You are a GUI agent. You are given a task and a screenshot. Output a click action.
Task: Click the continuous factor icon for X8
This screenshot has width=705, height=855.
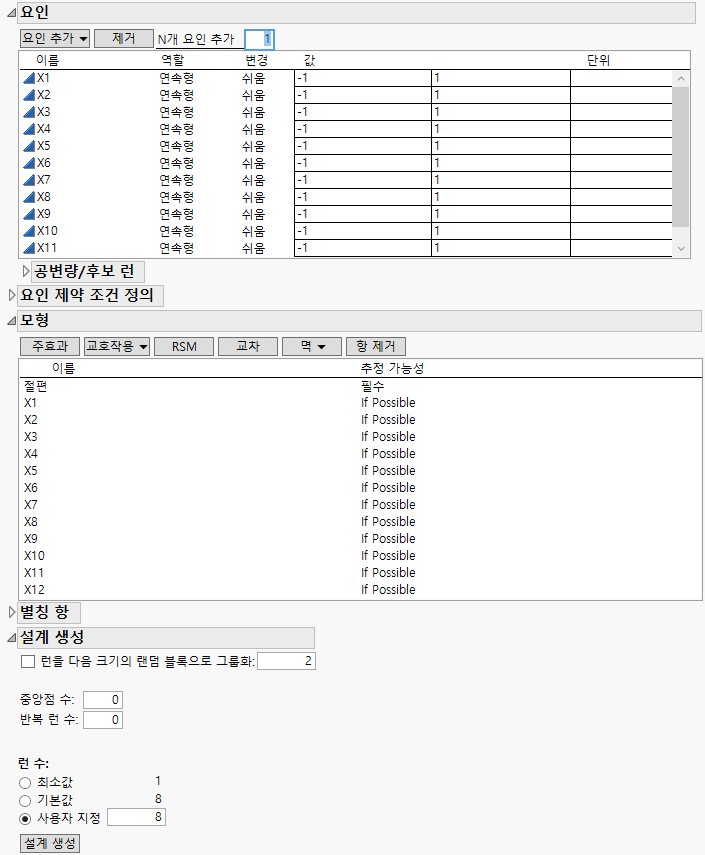click(x=29, y=196)
